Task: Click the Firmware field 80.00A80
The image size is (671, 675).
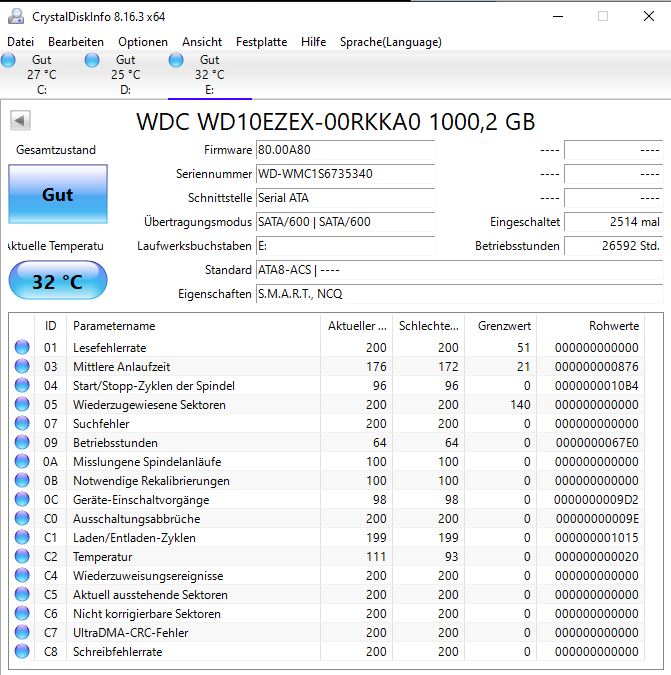Action: 345,150
